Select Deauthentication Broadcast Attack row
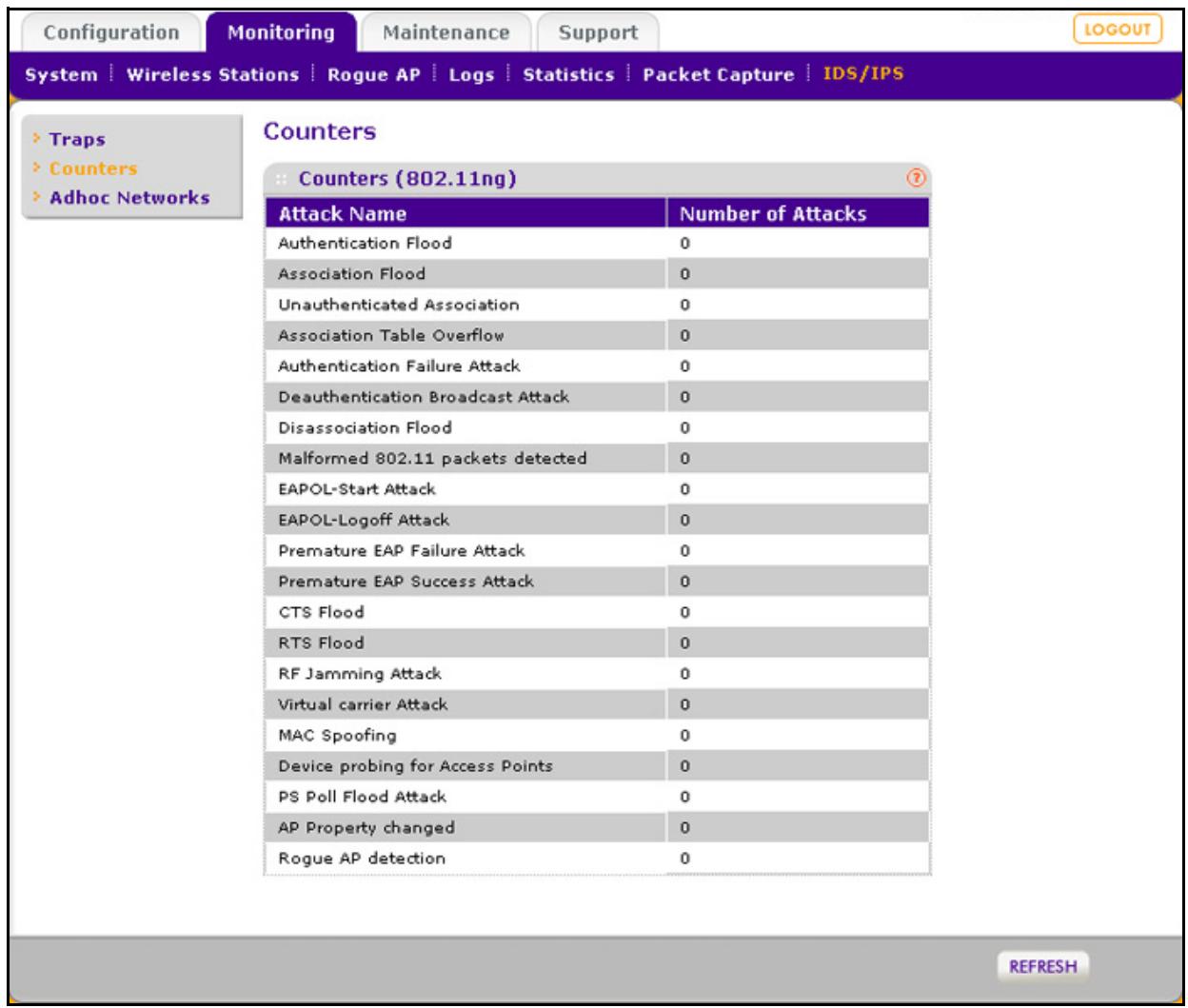Image resolution: width=1188 pixels, height=1008 pixels. coord(598,397)
